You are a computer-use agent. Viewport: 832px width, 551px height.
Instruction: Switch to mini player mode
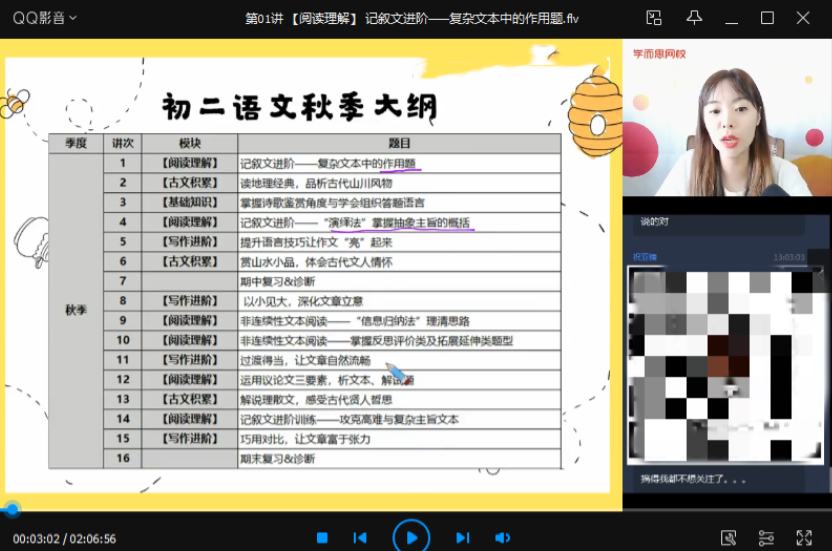coord(654,17)
